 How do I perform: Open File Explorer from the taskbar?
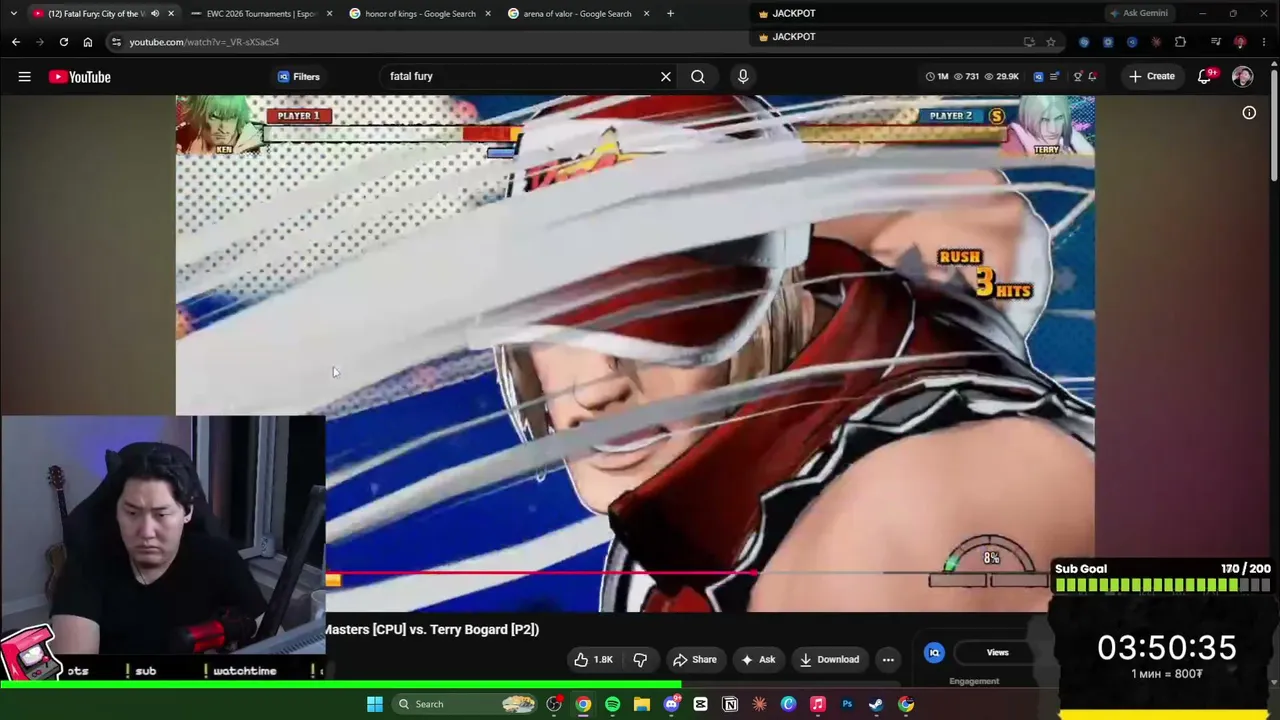[x=642, y=704]
